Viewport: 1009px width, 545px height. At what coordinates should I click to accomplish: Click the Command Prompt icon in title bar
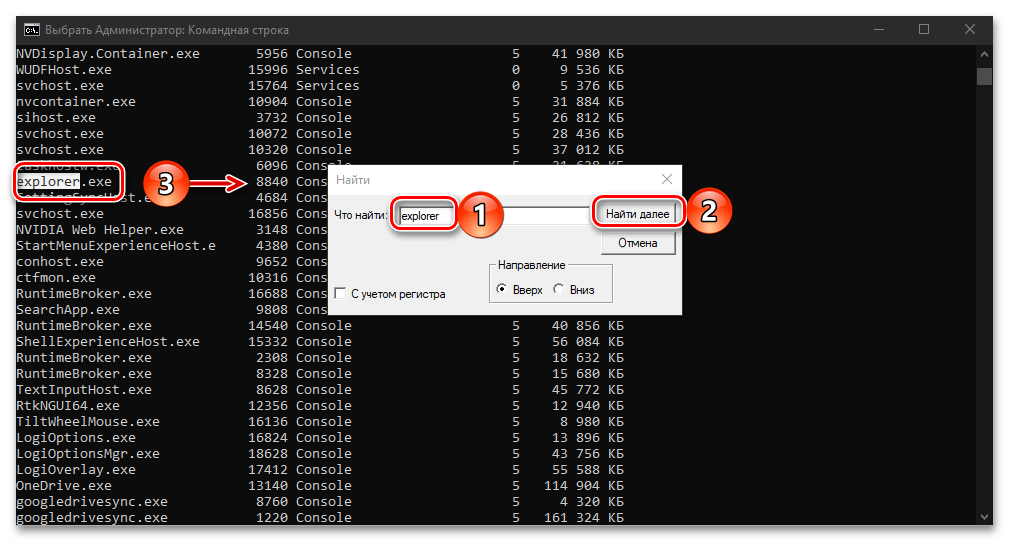click(31, 29)
